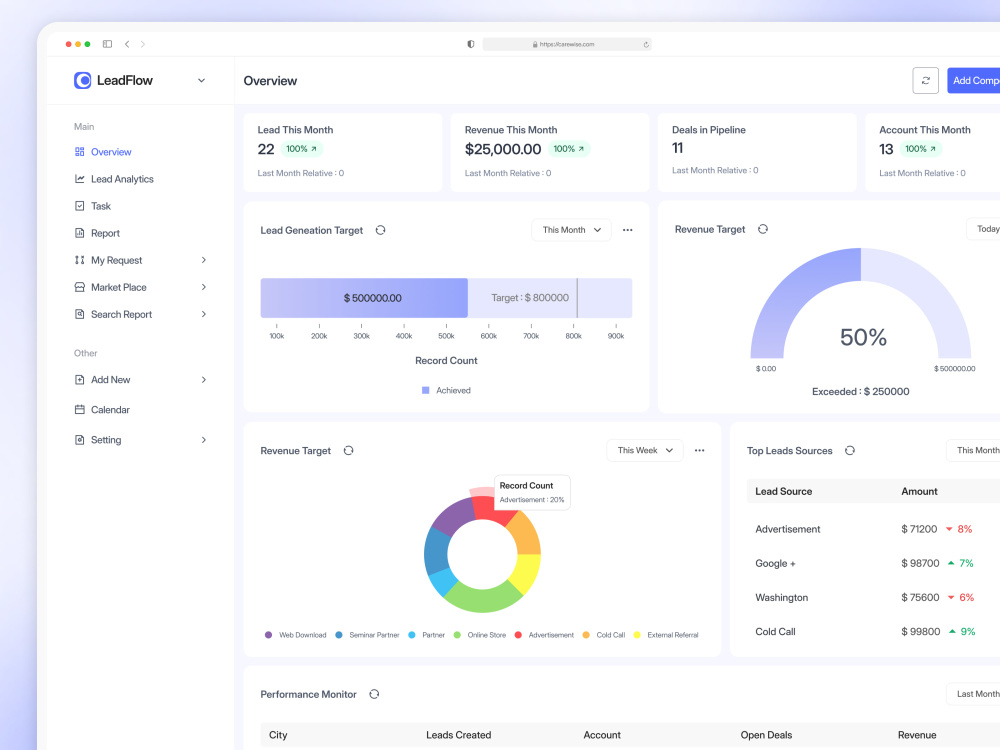Click the Advertisement lead source row
This screenshot has width=1000, height=750.
pos(873,529)
